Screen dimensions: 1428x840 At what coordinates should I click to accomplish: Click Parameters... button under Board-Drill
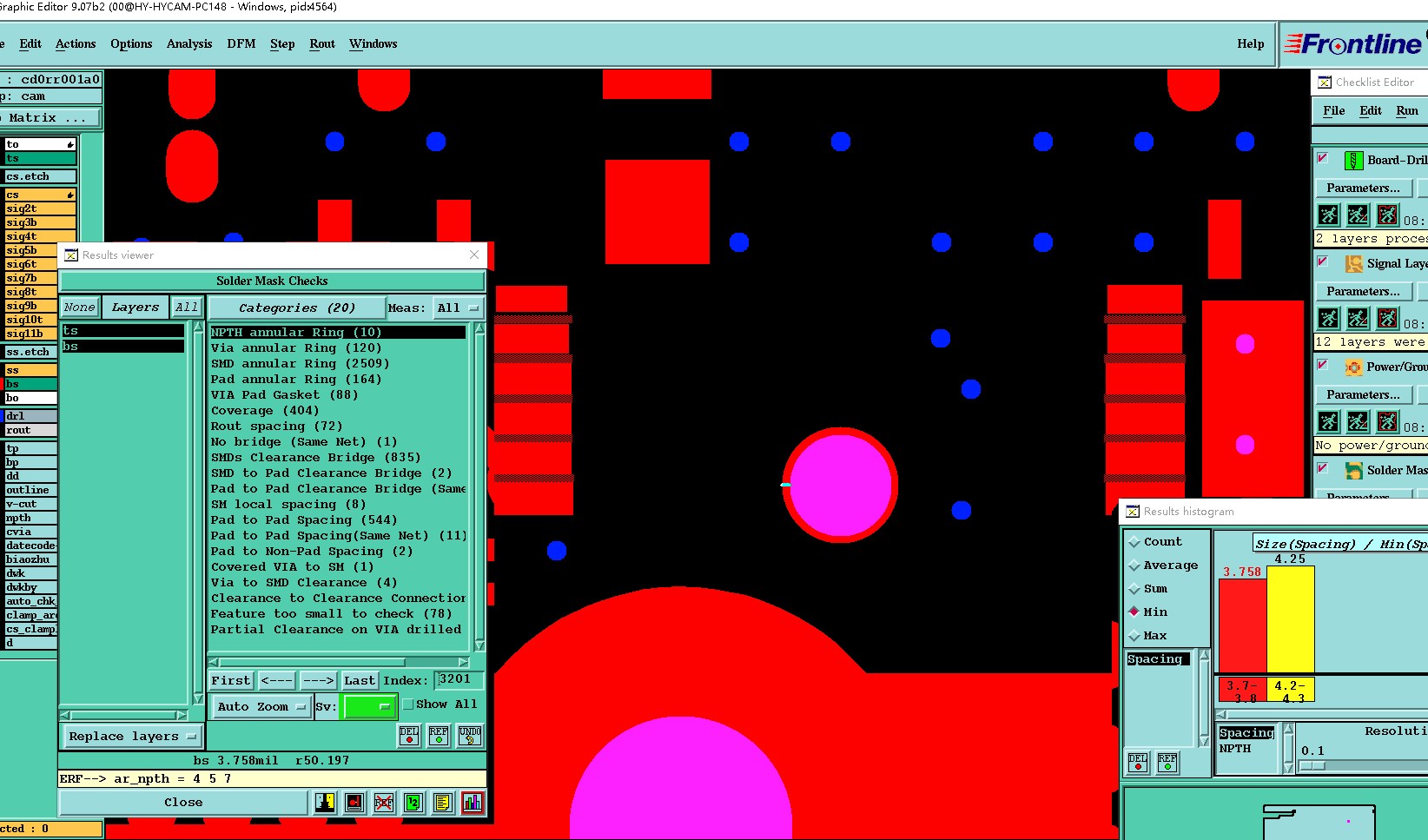[1364, 188]
